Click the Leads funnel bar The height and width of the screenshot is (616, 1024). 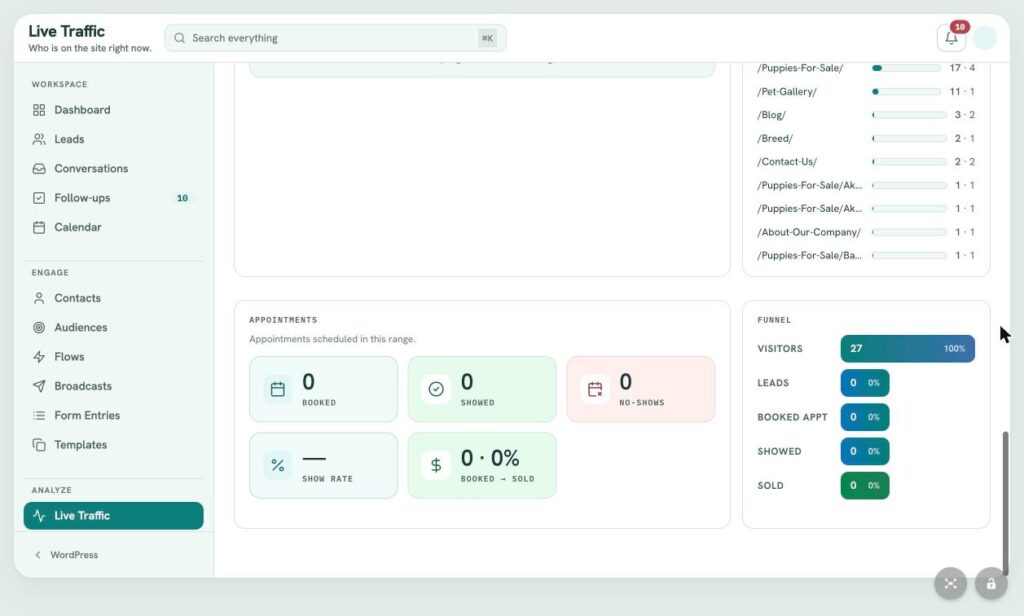865,383
